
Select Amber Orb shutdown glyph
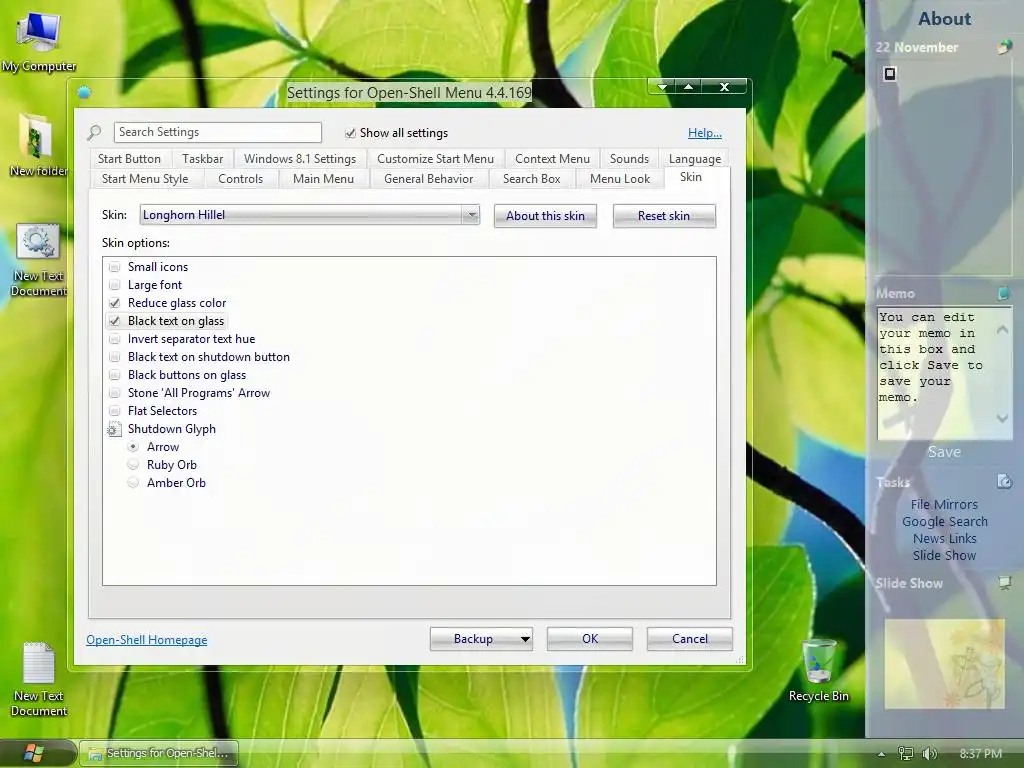pos(133,483)
